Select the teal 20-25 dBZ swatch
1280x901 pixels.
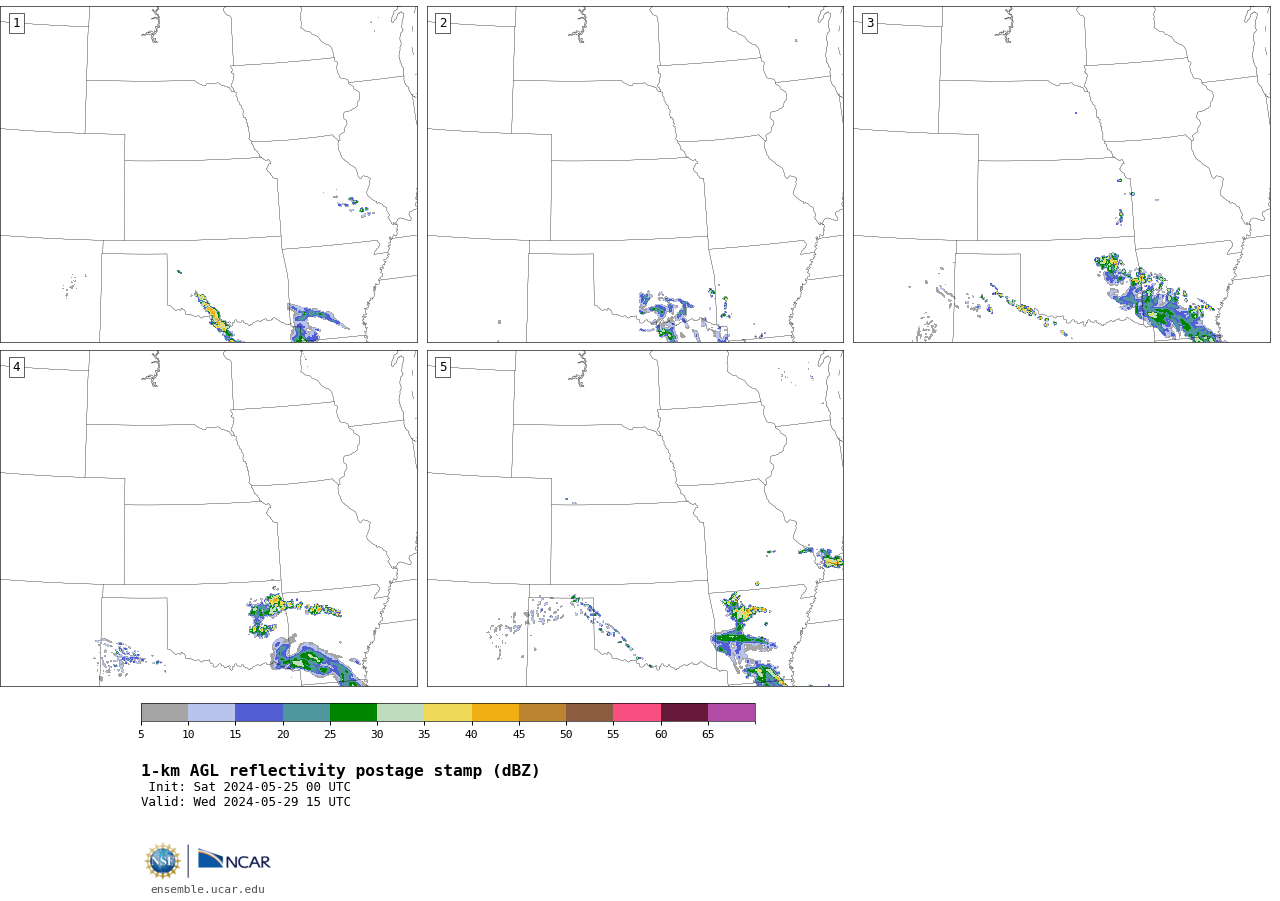[306, 713]
